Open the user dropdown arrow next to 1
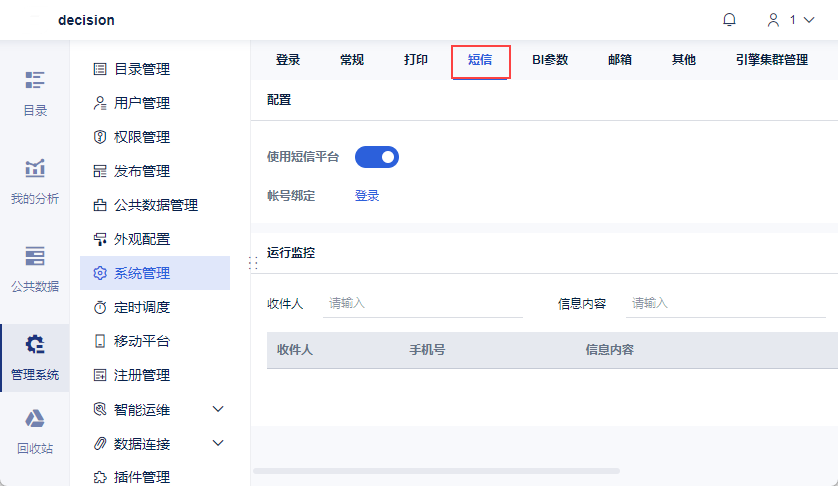This screenshot has width=838, height=486. click(x=809, y=20)
